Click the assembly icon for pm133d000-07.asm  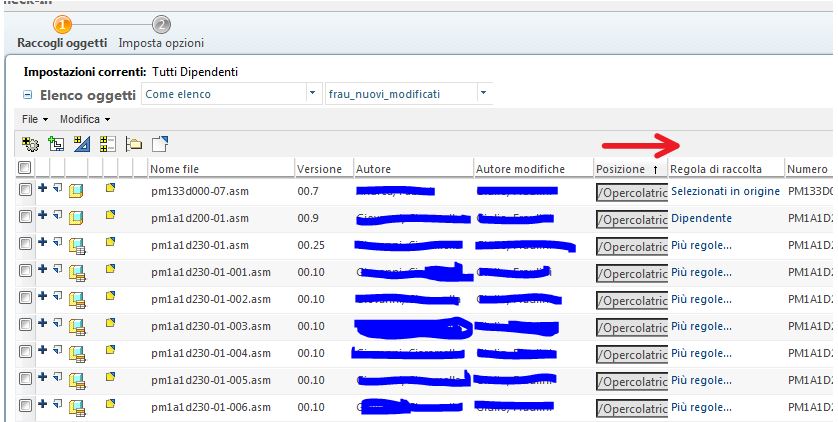(76, 191)
